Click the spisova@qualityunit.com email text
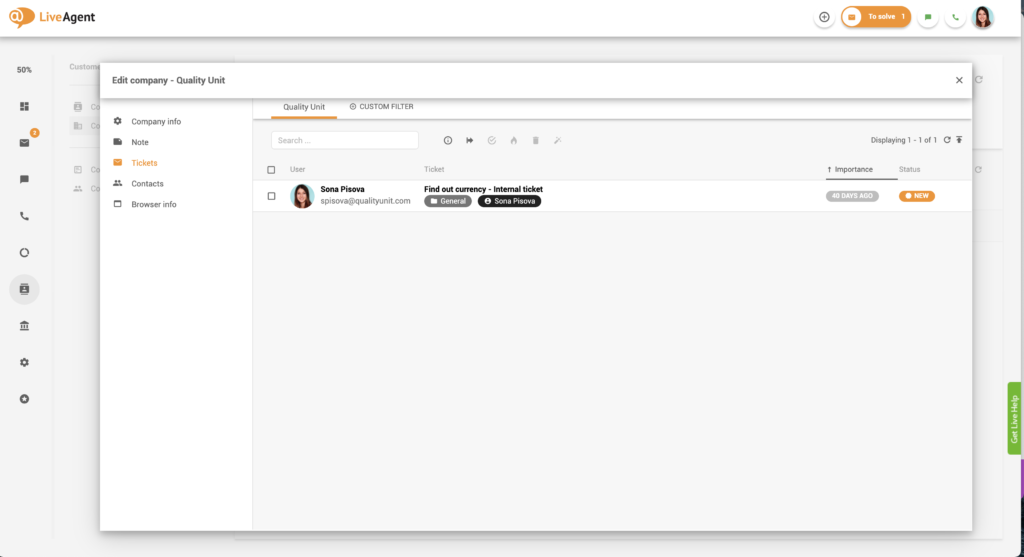This screenshot has width=1024, height=557. click(x=365, y=201)
